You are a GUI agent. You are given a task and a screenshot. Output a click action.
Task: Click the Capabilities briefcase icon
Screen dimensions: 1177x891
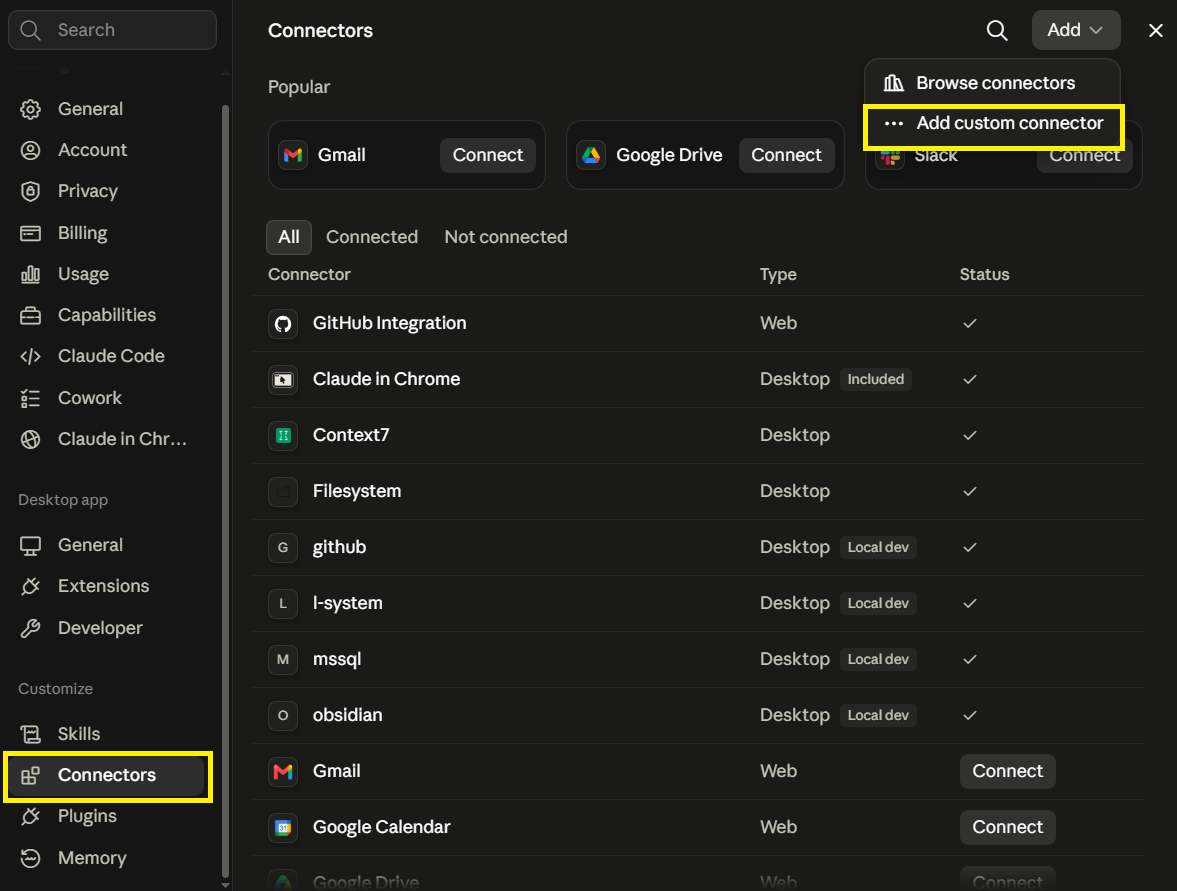tap(30, 315)
